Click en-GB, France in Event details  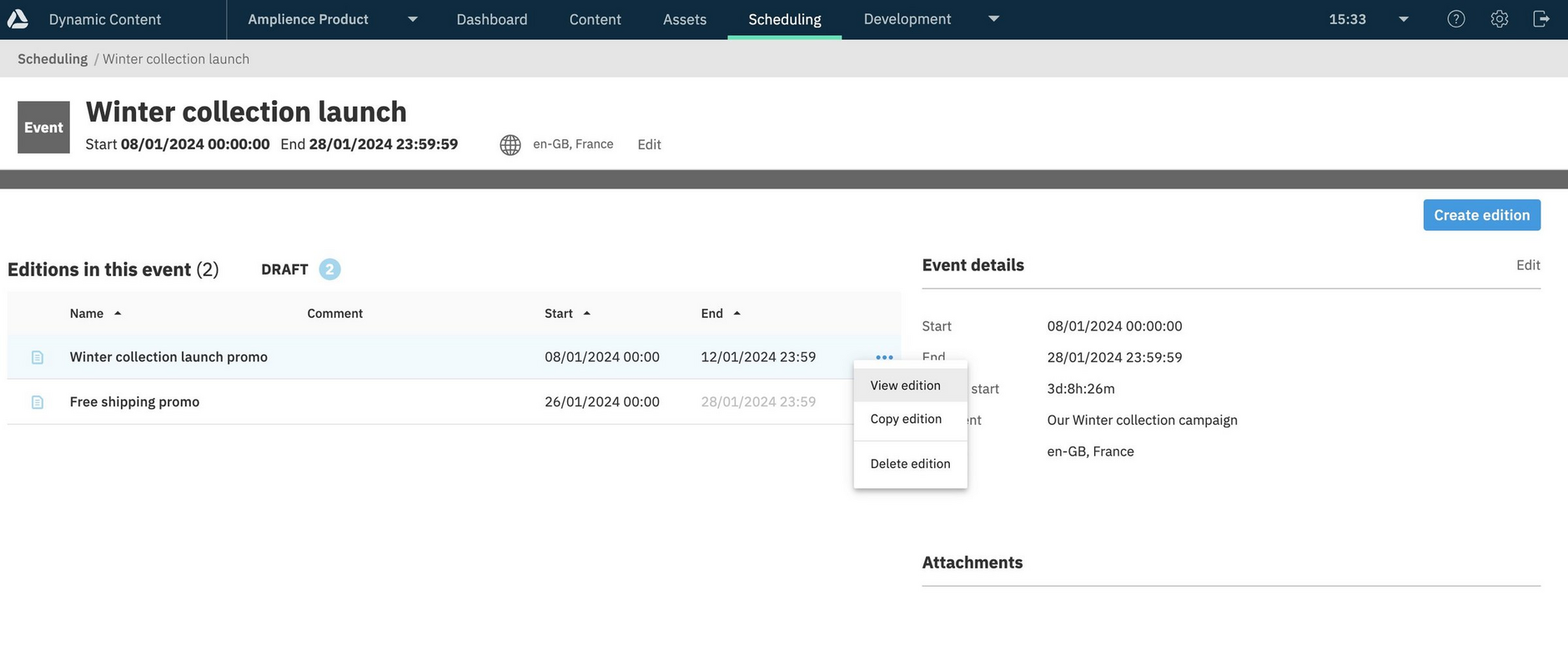pyautogui.click(x=1090, y=451)
